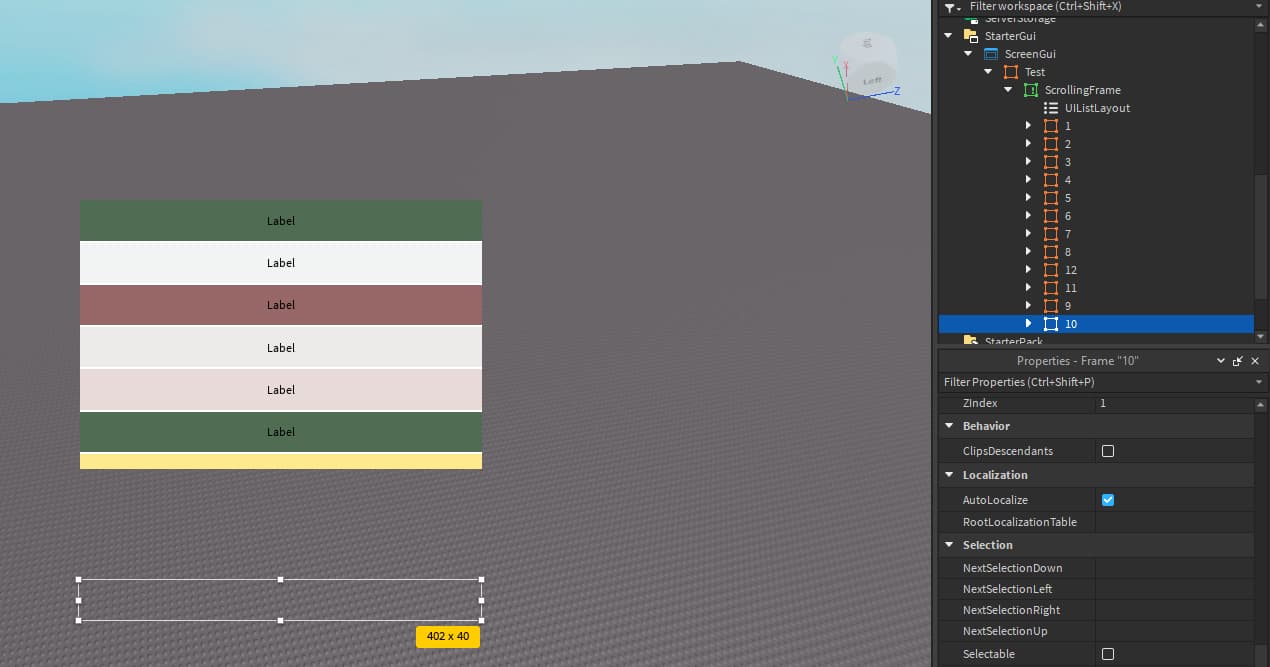The width and height of the screenshot is (1270, 667).
Task: Click the NextSelectionLeft value field
Action: (1174, 589)
